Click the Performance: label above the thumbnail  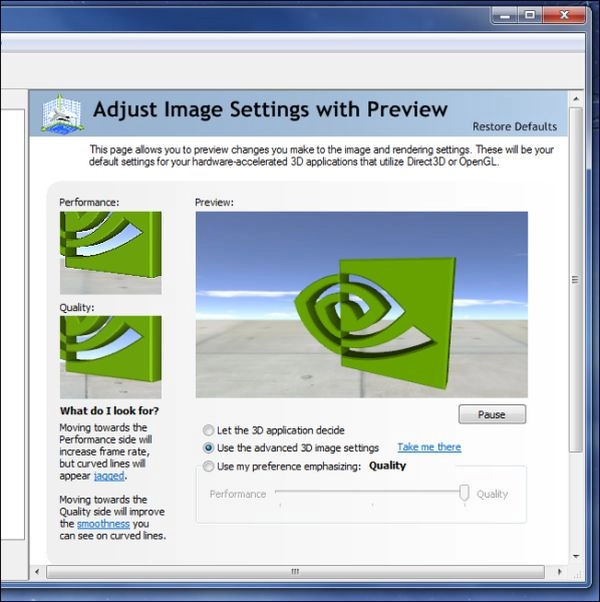click(89, 202)
